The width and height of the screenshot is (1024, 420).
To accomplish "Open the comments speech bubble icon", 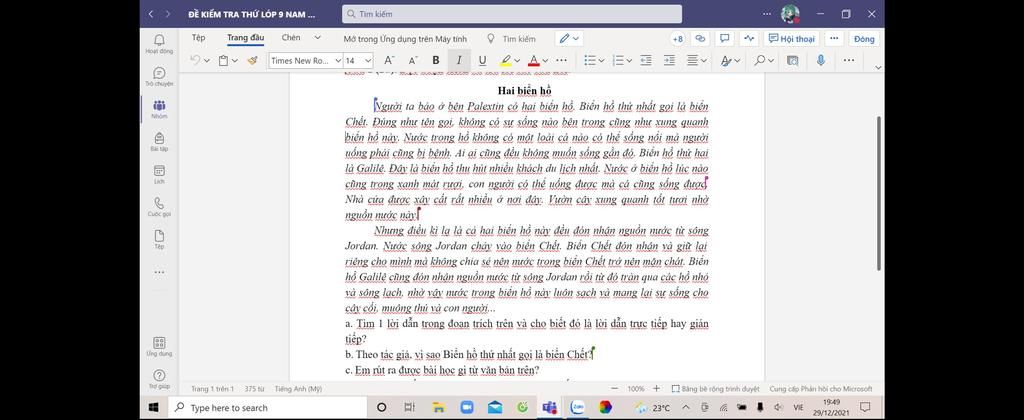I will 724,39.
